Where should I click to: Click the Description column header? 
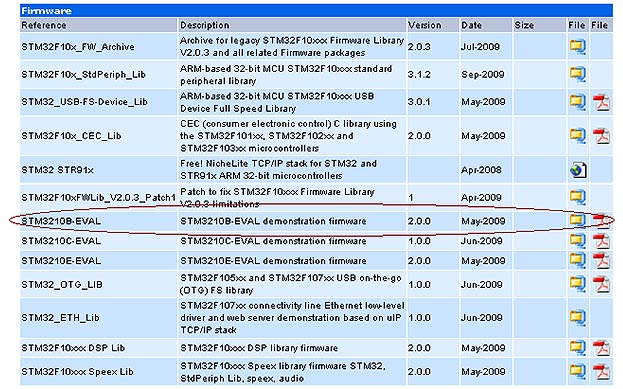pyautogui.click(x=205, y=25)
